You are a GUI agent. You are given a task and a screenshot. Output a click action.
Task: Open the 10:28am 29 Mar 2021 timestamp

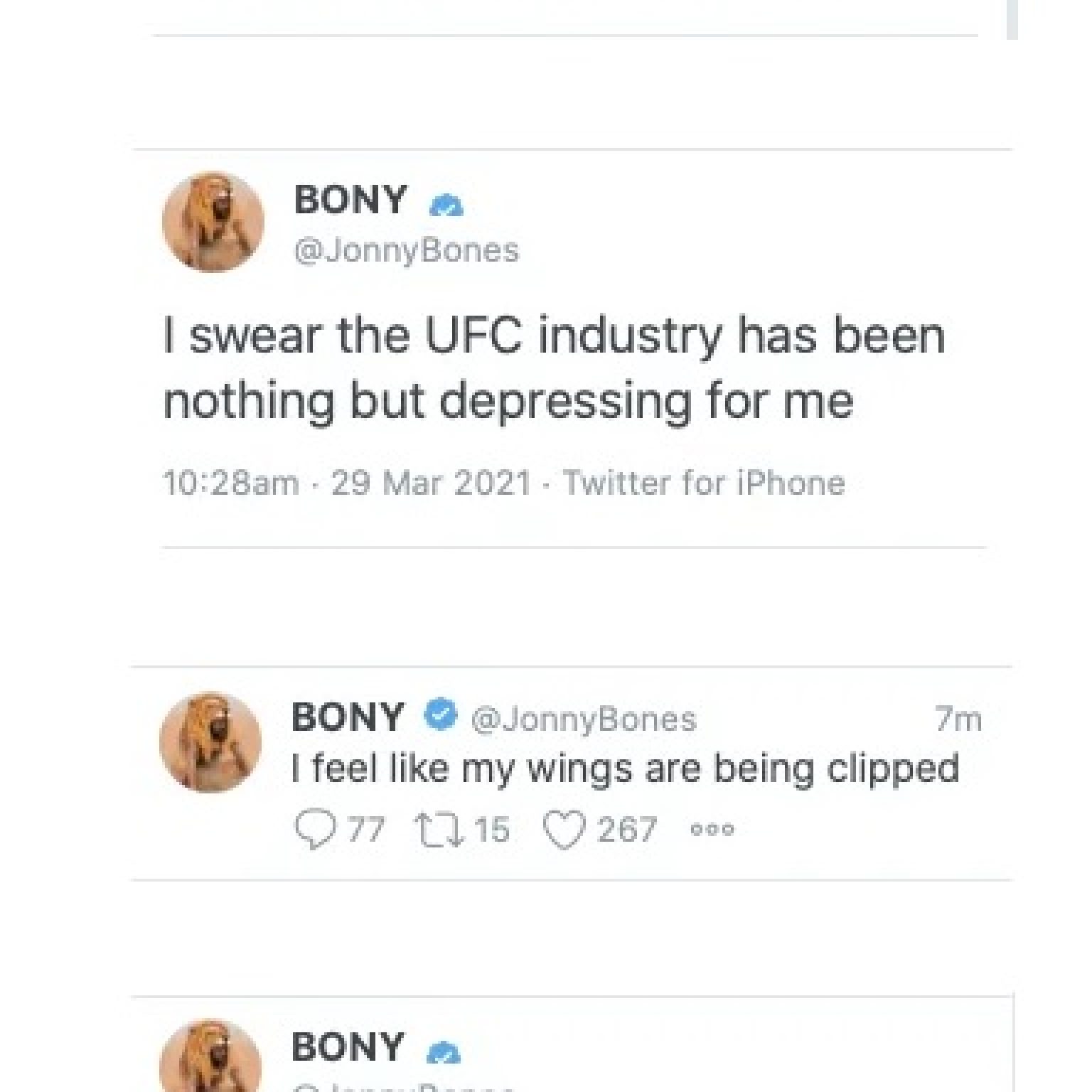(x=347, y=483)
